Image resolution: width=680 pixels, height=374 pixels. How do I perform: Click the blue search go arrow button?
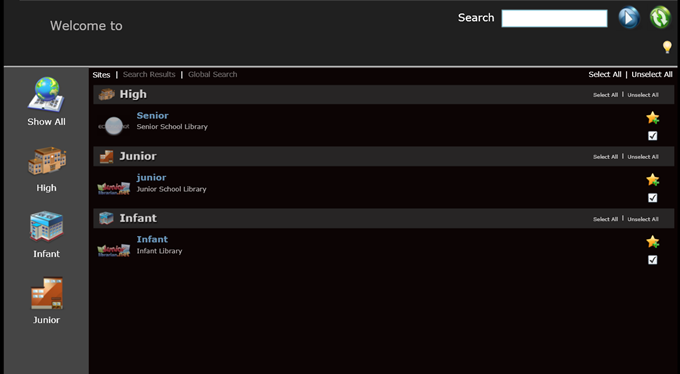(x=629, y=18)
